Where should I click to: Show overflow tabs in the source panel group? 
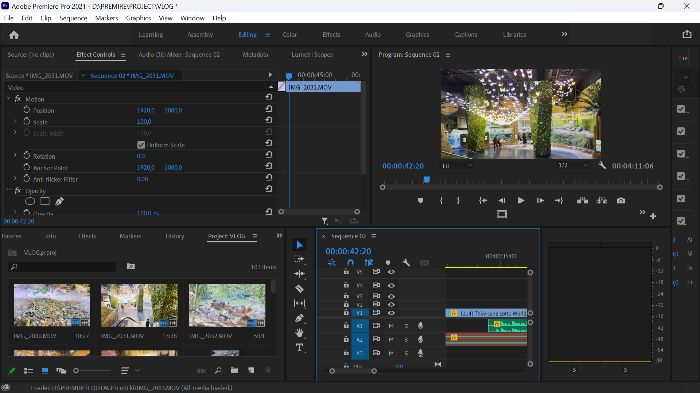(x=364, y=54)
